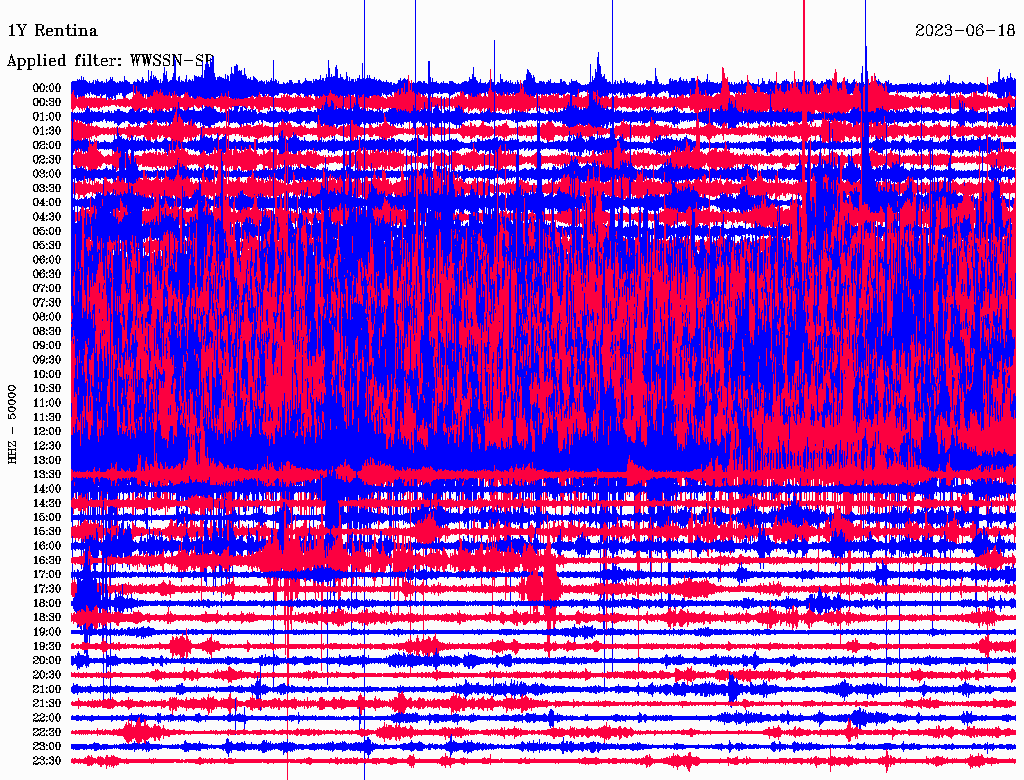The height and width of the screenshot is (780, 1024).
Task: Select the 19:30 time label
Action: 47,647
